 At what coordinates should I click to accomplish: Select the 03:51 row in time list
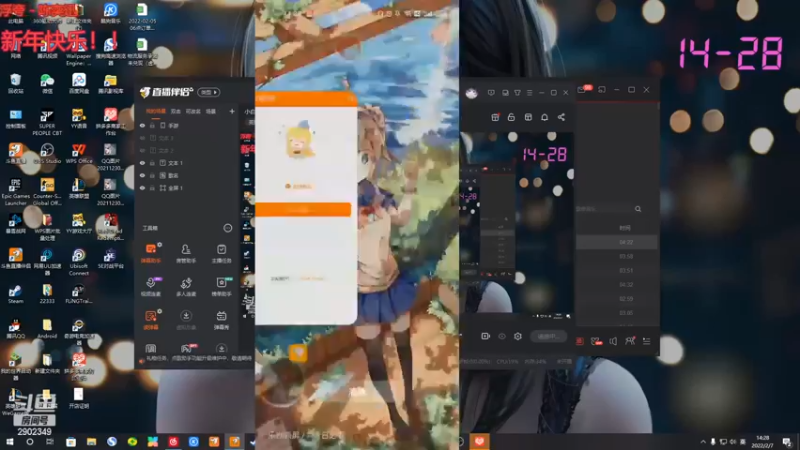pos(616,270)
